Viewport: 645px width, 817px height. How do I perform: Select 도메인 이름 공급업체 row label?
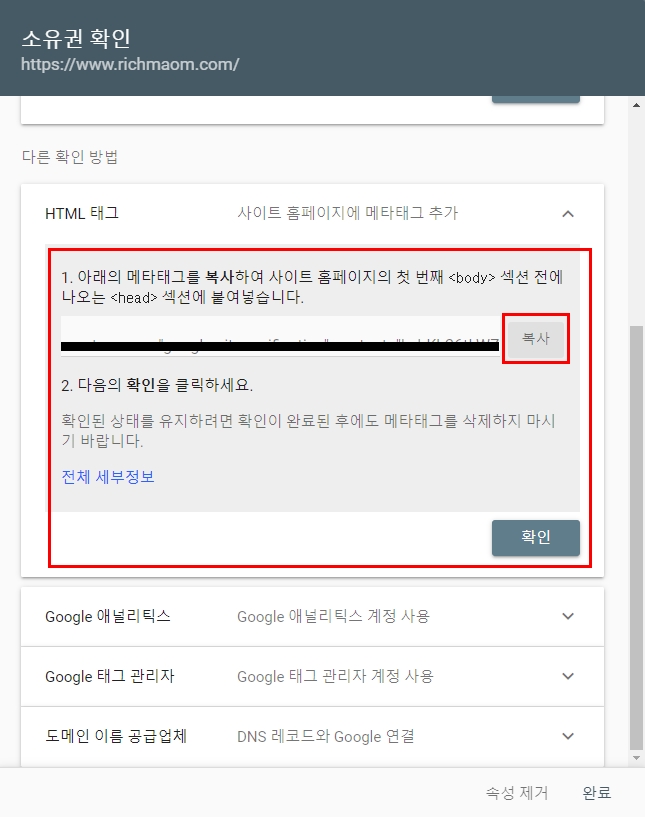click(116, 736)
